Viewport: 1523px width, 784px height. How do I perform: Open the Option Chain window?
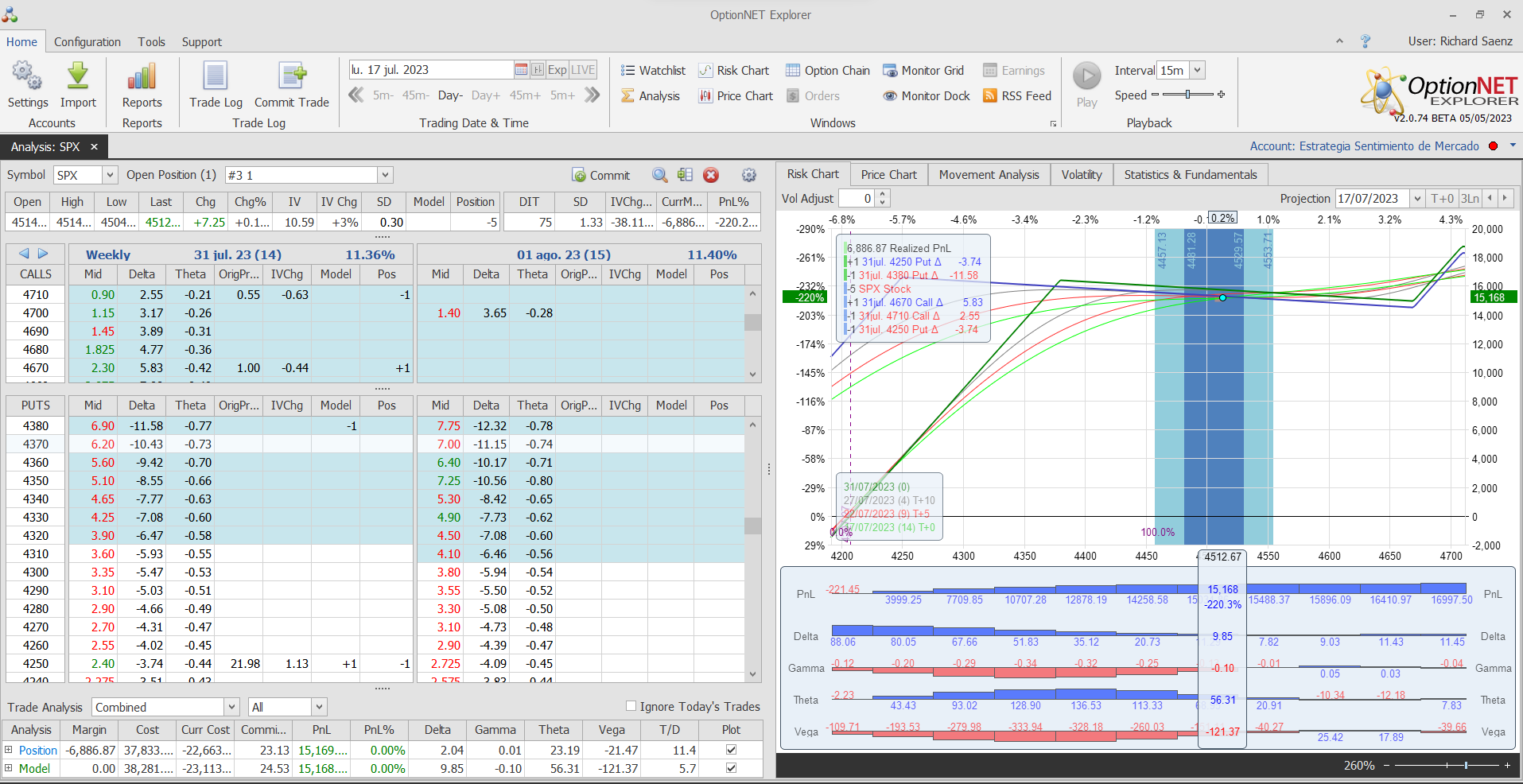[x=827, y=71]
